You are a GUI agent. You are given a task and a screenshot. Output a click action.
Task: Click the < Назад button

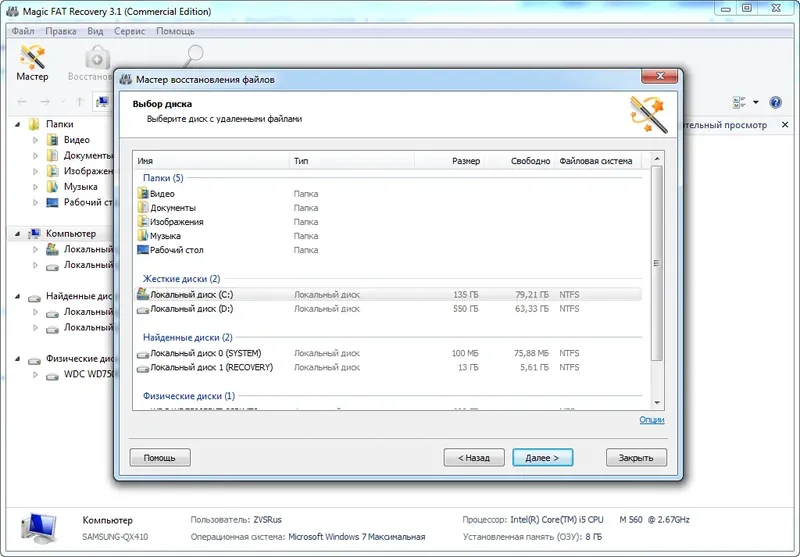[x=474, y=458]
